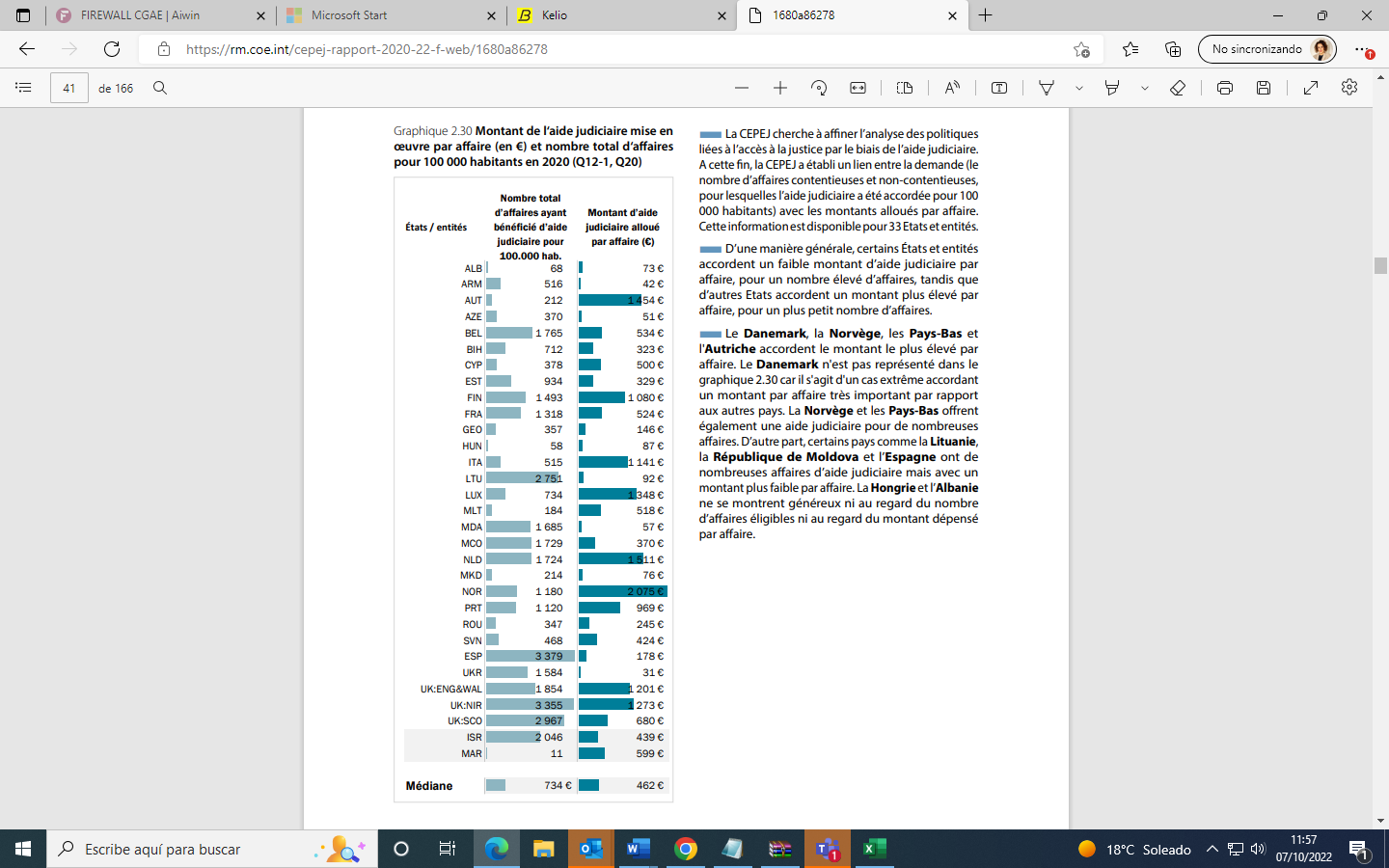Start read aloud for the PDF

(x=952, y=88)
